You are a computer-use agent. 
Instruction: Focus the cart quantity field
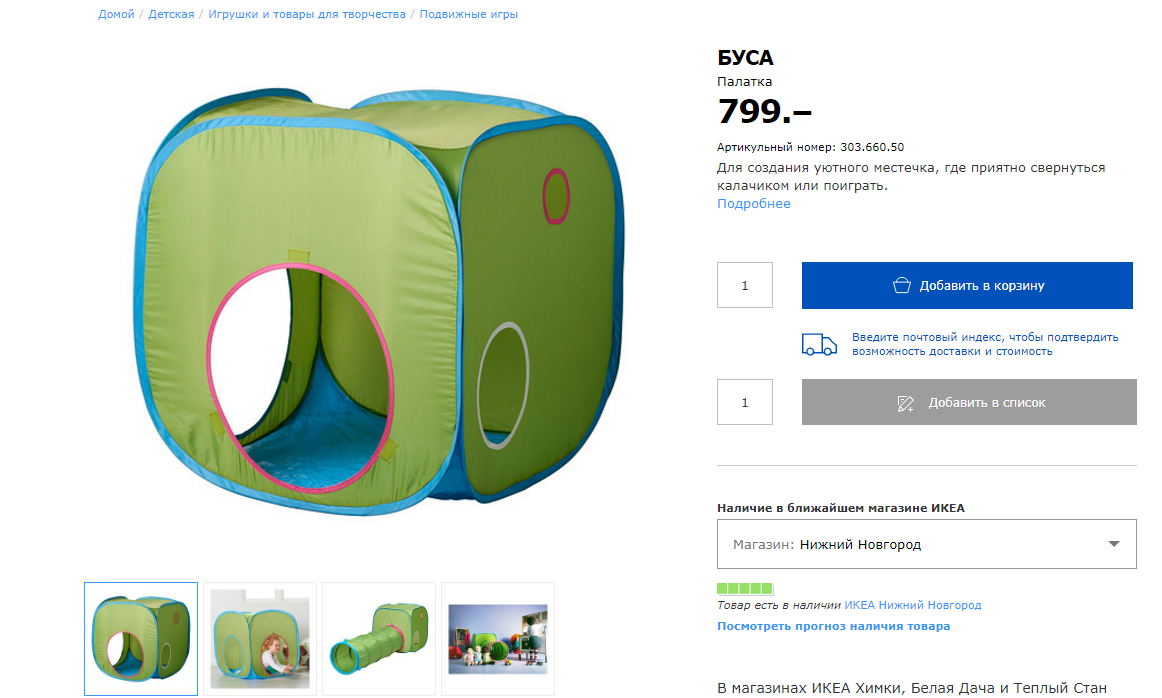coord(745,285)
